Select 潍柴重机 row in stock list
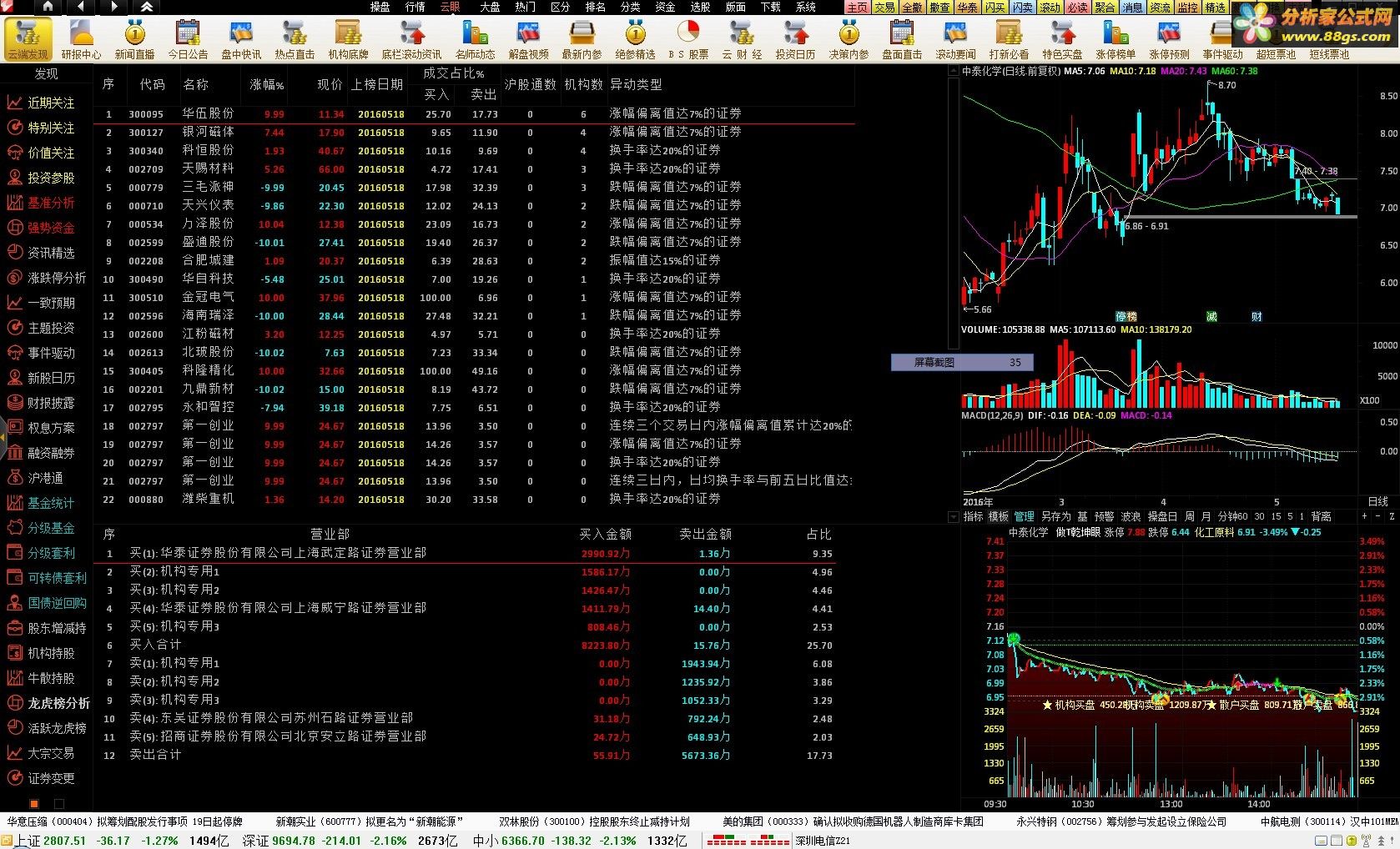Viewport: 1400px width, 849px height. [476, 500]
